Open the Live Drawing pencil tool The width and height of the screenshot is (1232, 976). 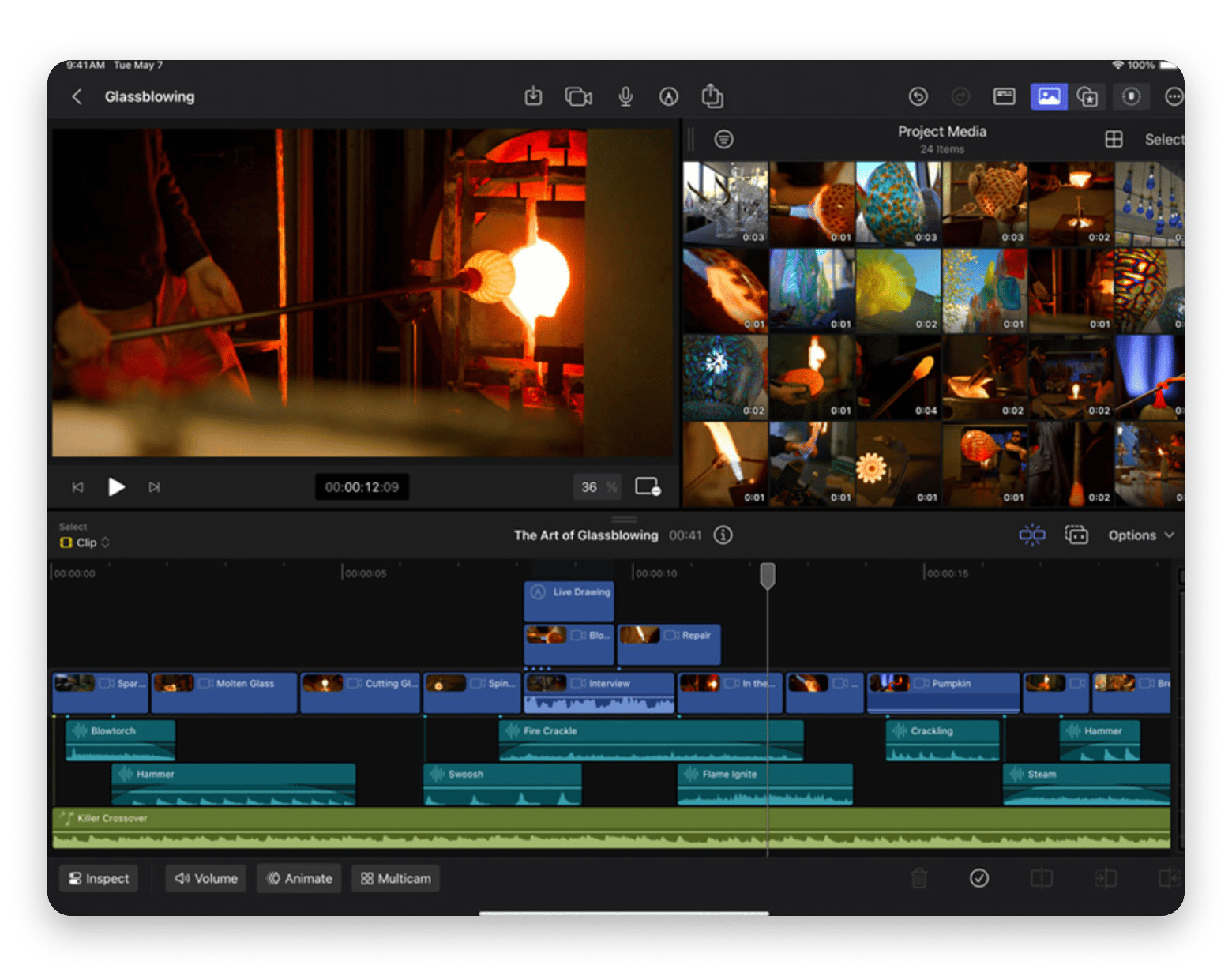tap(669, 96)
